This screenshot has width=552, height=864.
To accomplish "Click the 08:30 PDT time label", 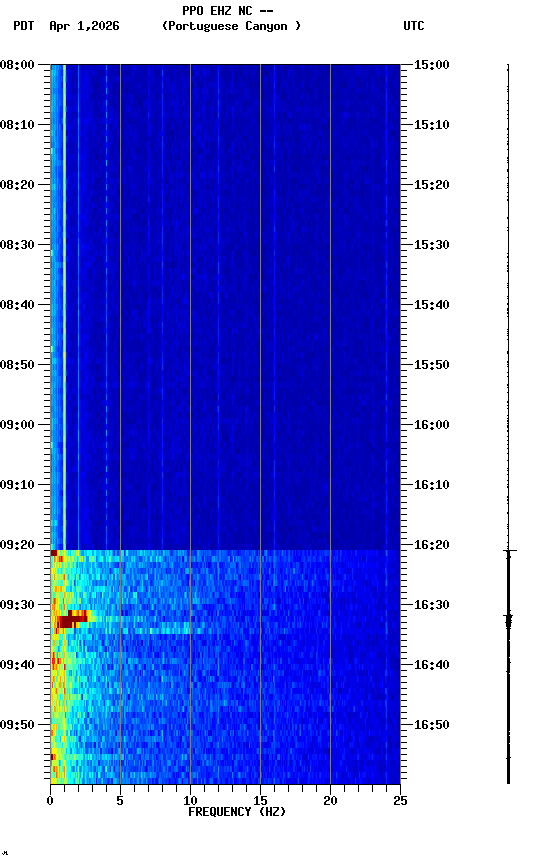I will coord(17,245).
